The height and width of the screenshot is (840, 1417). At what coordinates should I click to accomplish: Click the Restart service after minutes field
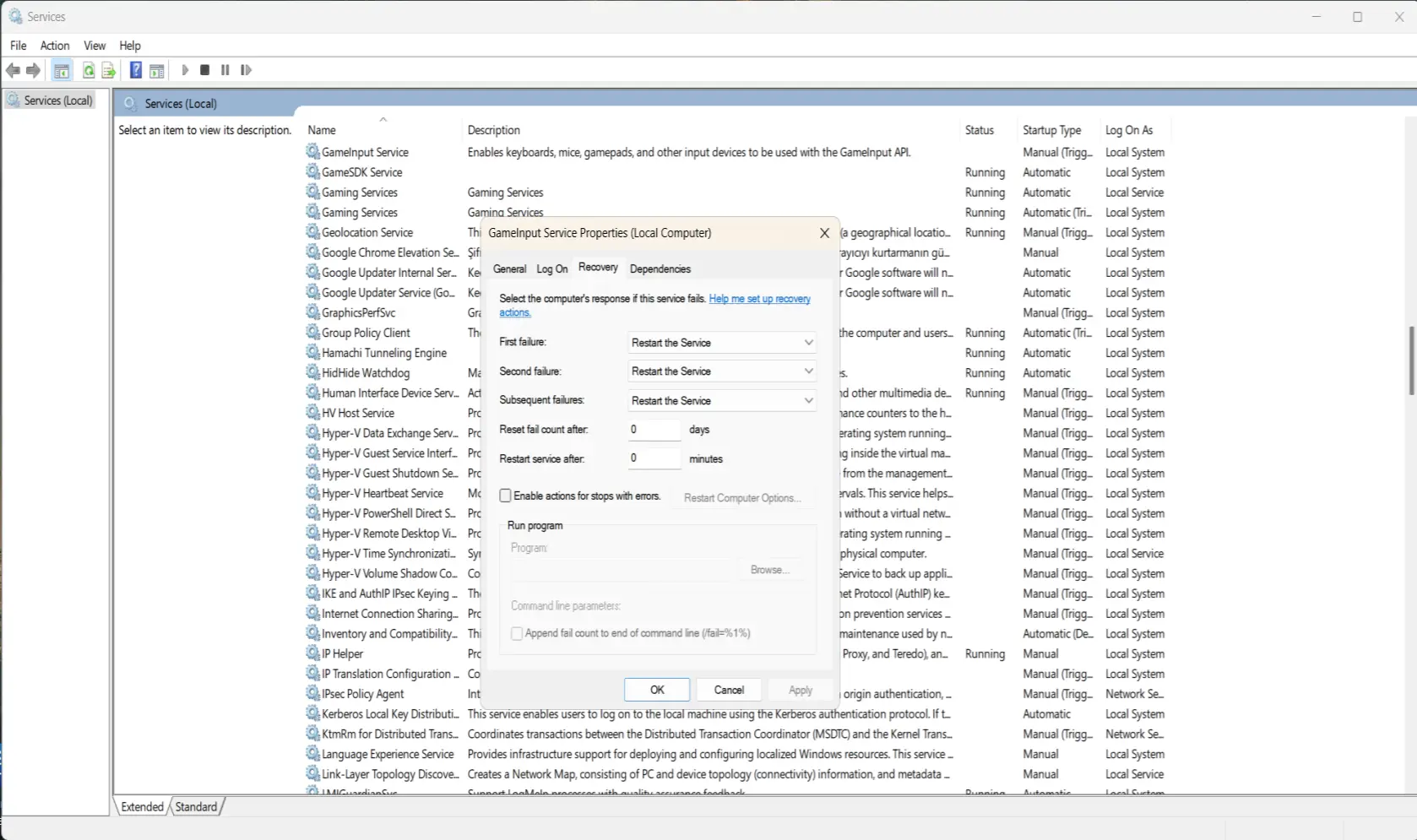coord(654,458)
